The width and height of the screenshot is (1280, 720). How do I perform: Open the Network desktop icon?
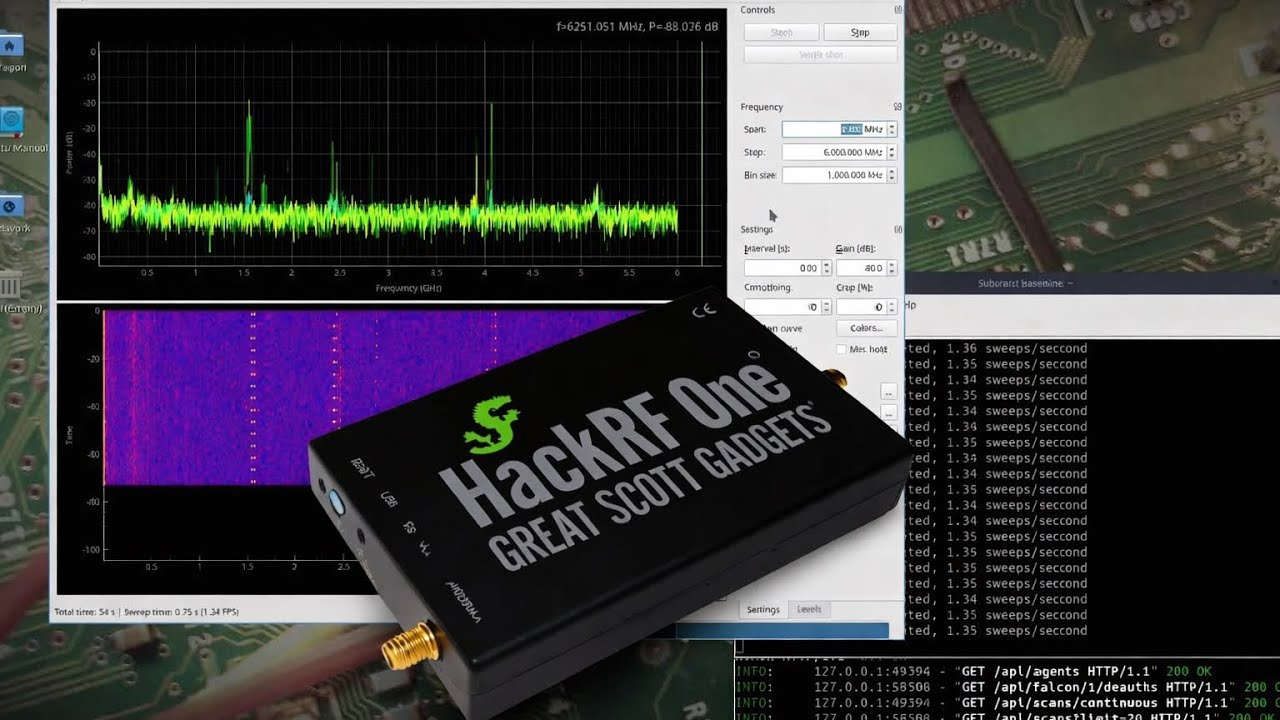(x=10, y=207)
